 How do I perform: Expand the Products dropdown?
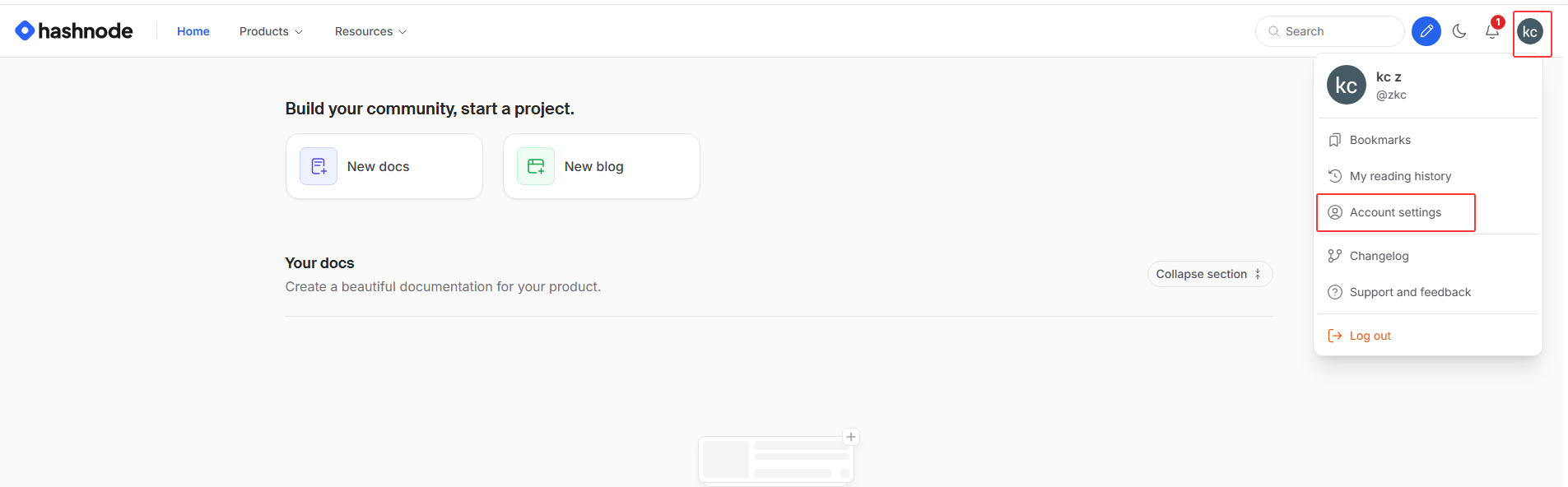click(x=271, y=31)
